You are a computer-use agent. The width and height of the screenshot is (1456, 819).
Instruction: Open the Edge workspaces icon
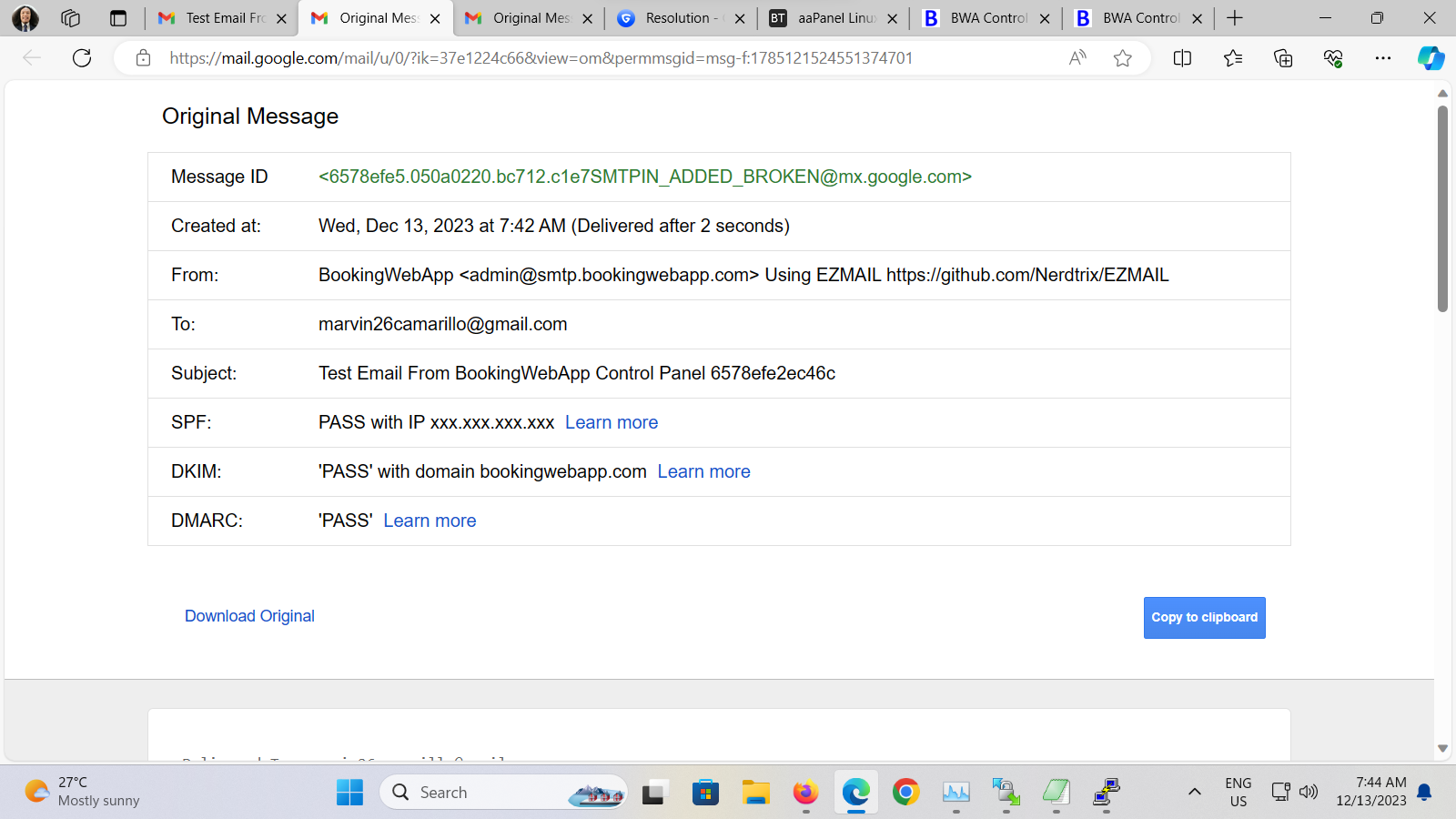pos(71,18)
